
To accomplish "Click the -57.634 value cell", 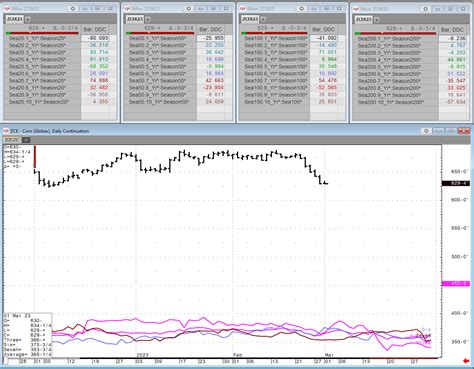I will tap(453, 102).
